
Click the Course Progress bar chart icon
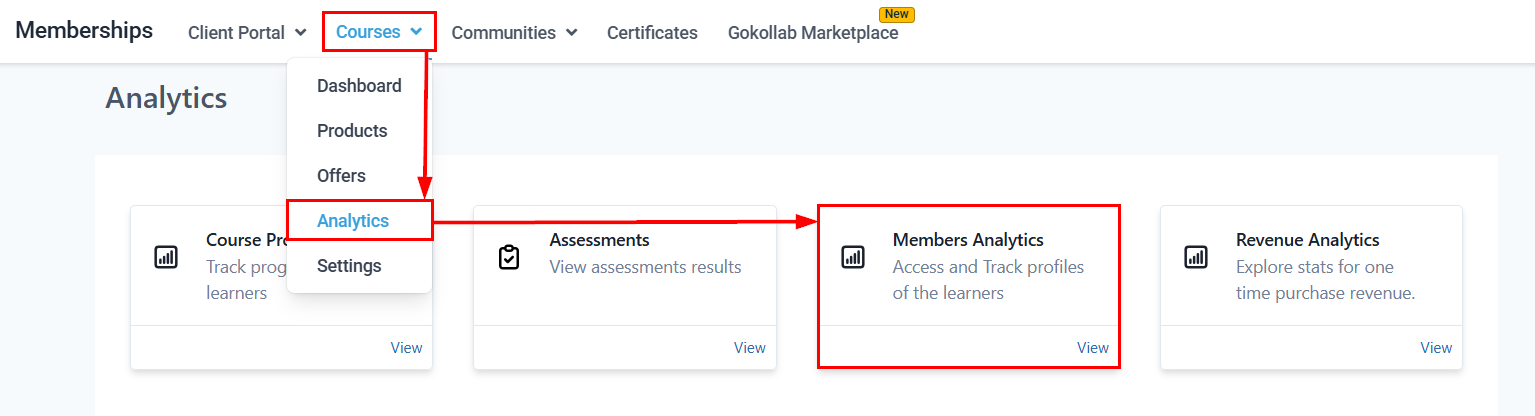tap(166, 257)
